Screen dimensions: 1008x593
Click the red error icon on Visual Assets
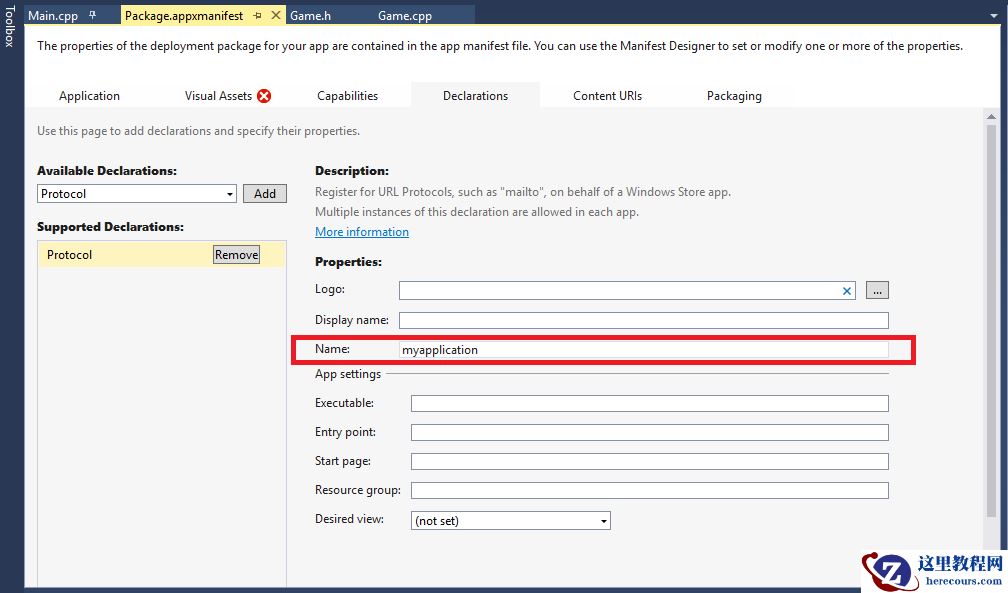click(264, 96)
